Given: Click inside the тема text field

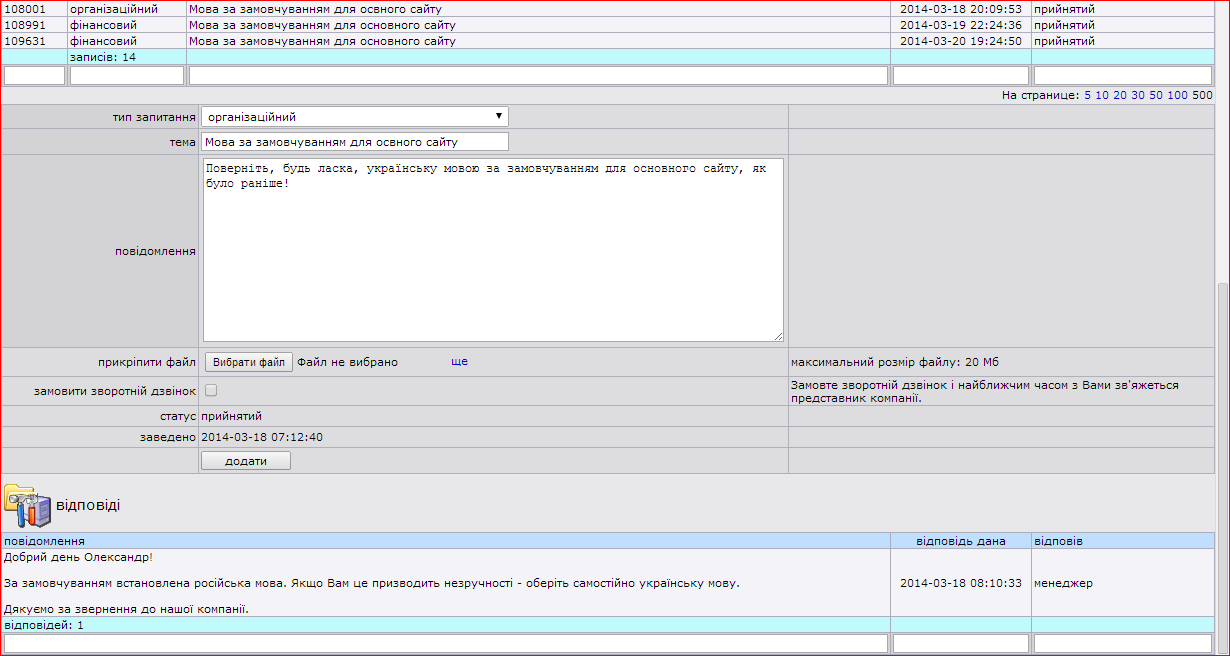Looking at the screenshot, I should pyautogui.click(x=354, y=142).
